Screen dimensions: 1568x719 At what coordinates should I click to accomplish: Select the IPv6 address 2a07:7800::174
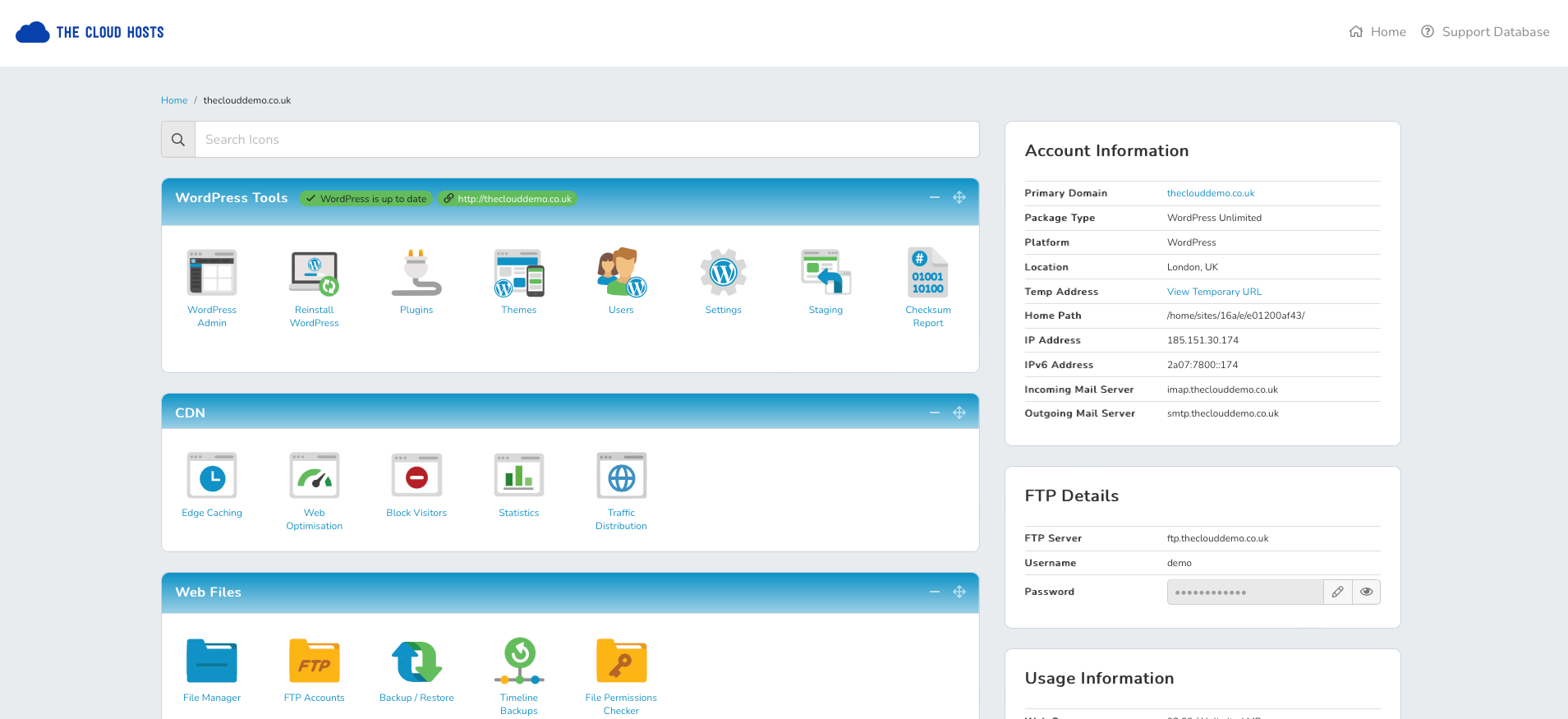point(1202,365)
